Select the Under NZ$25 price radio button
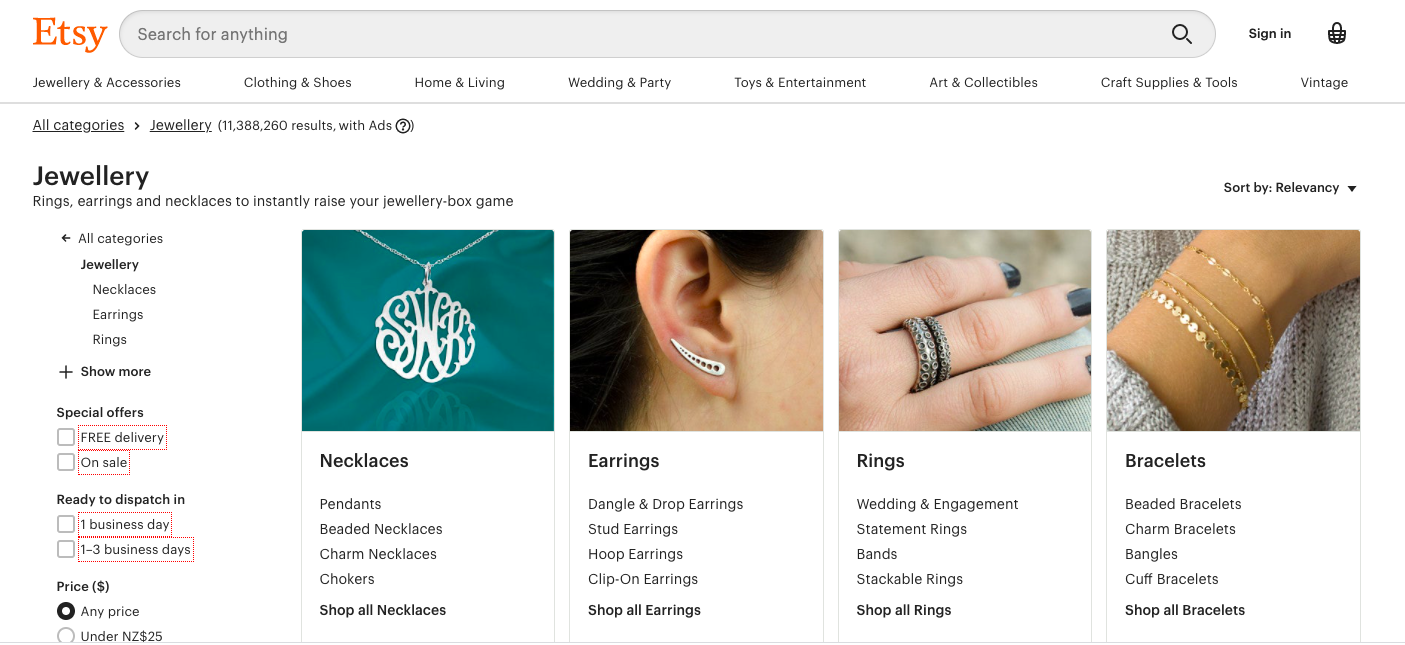This screenshot has width=1405, height=645. tap(66, 636)
